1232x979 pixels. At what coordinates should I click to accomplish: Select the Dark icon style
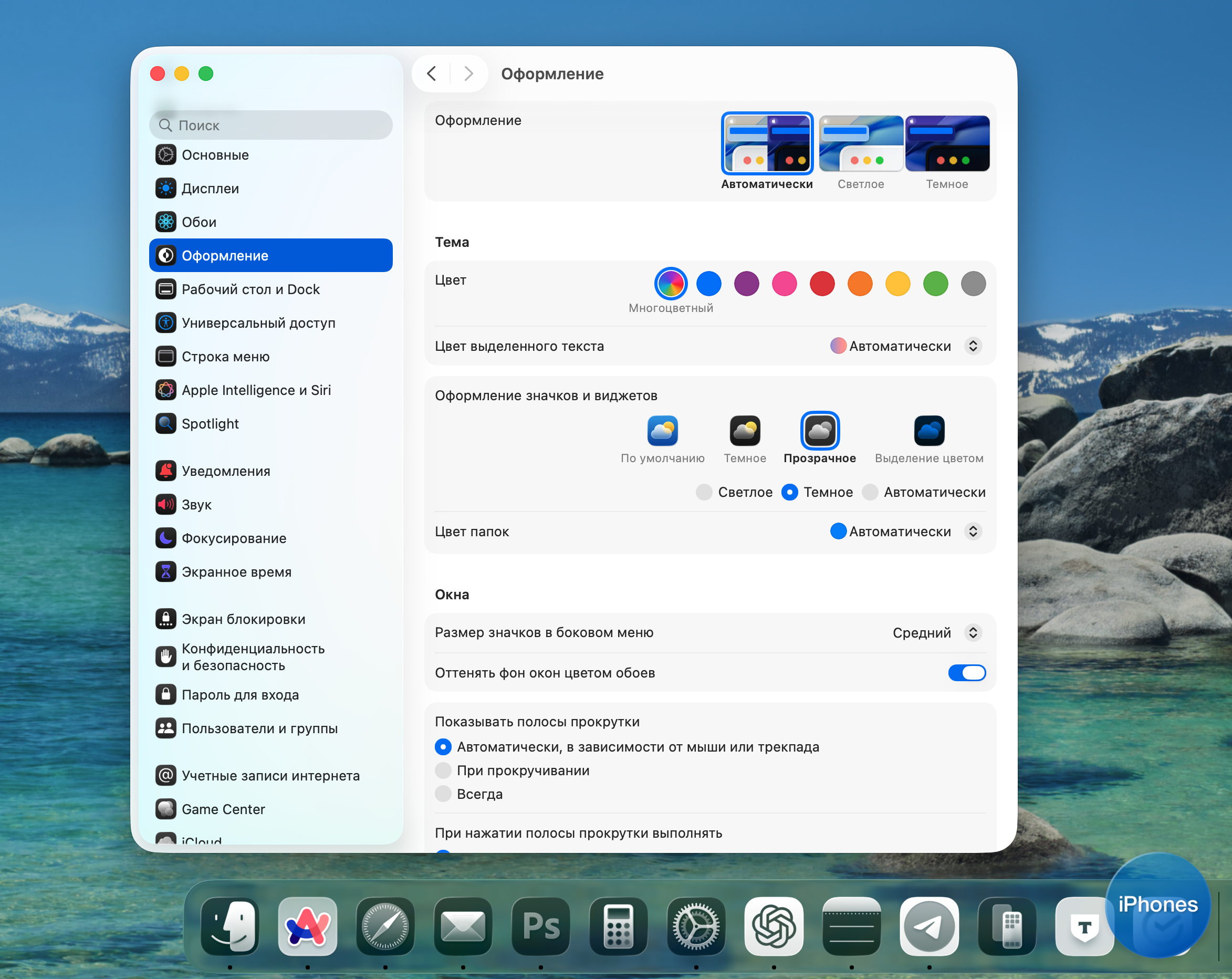[745, 431]
